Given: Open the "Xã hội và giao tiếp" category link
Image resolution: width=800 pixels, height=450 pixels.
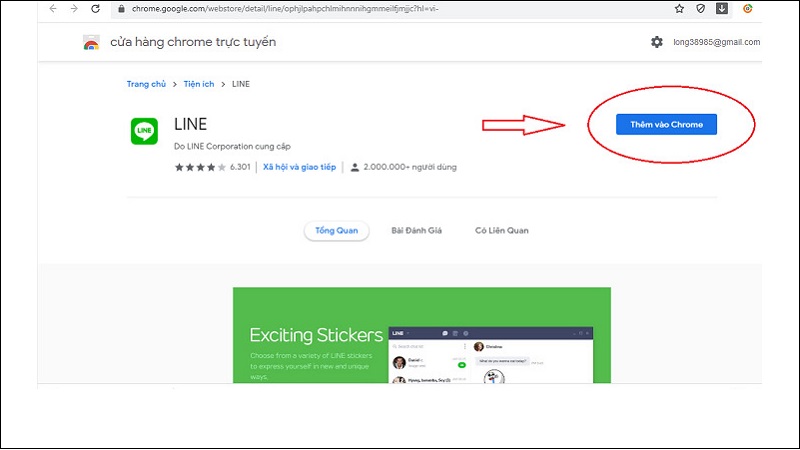Looking at the screenshot, I should coord(299,167).
